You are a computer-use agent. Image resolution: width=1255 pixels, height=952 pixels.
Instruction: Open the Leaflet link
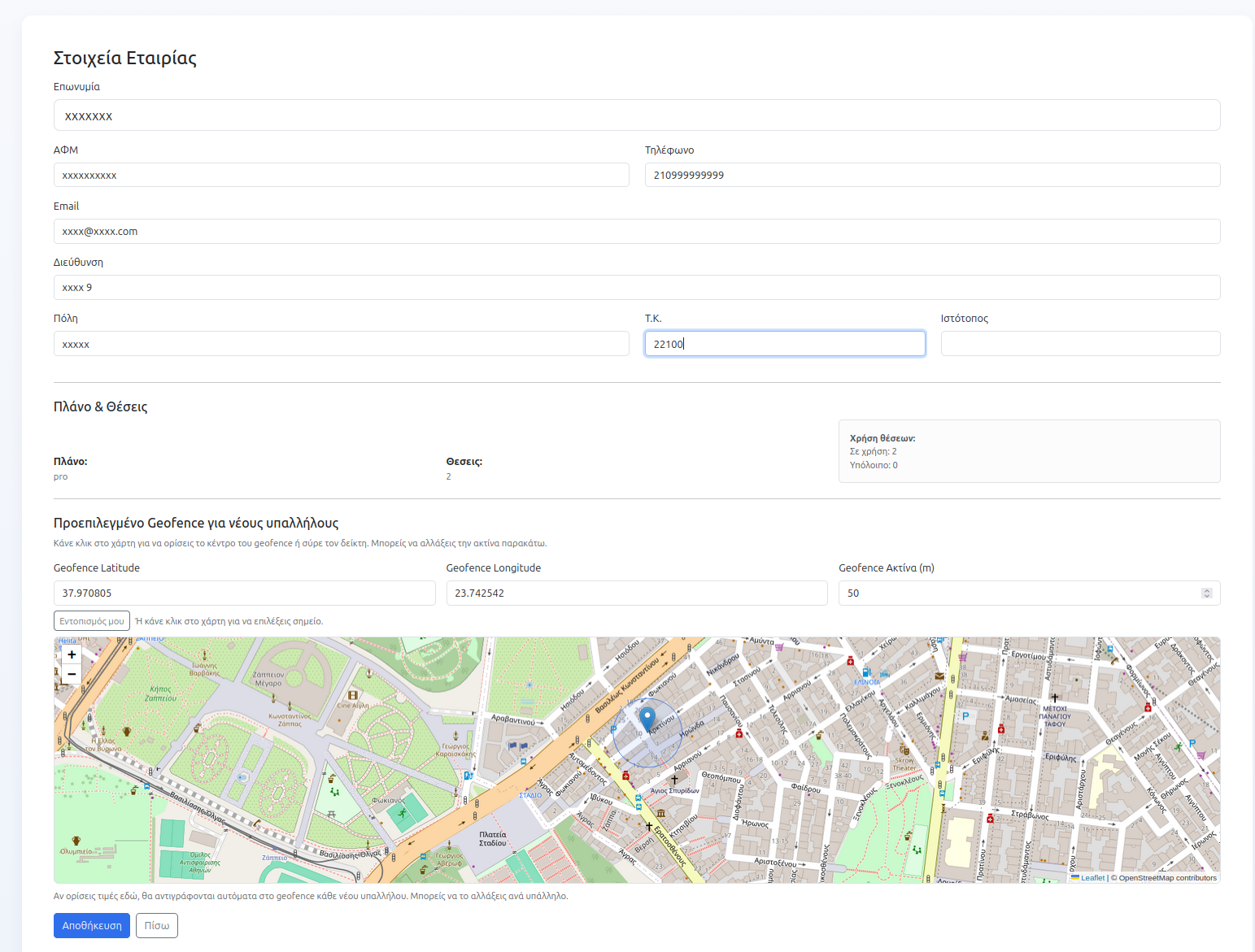coord(1093,878)
